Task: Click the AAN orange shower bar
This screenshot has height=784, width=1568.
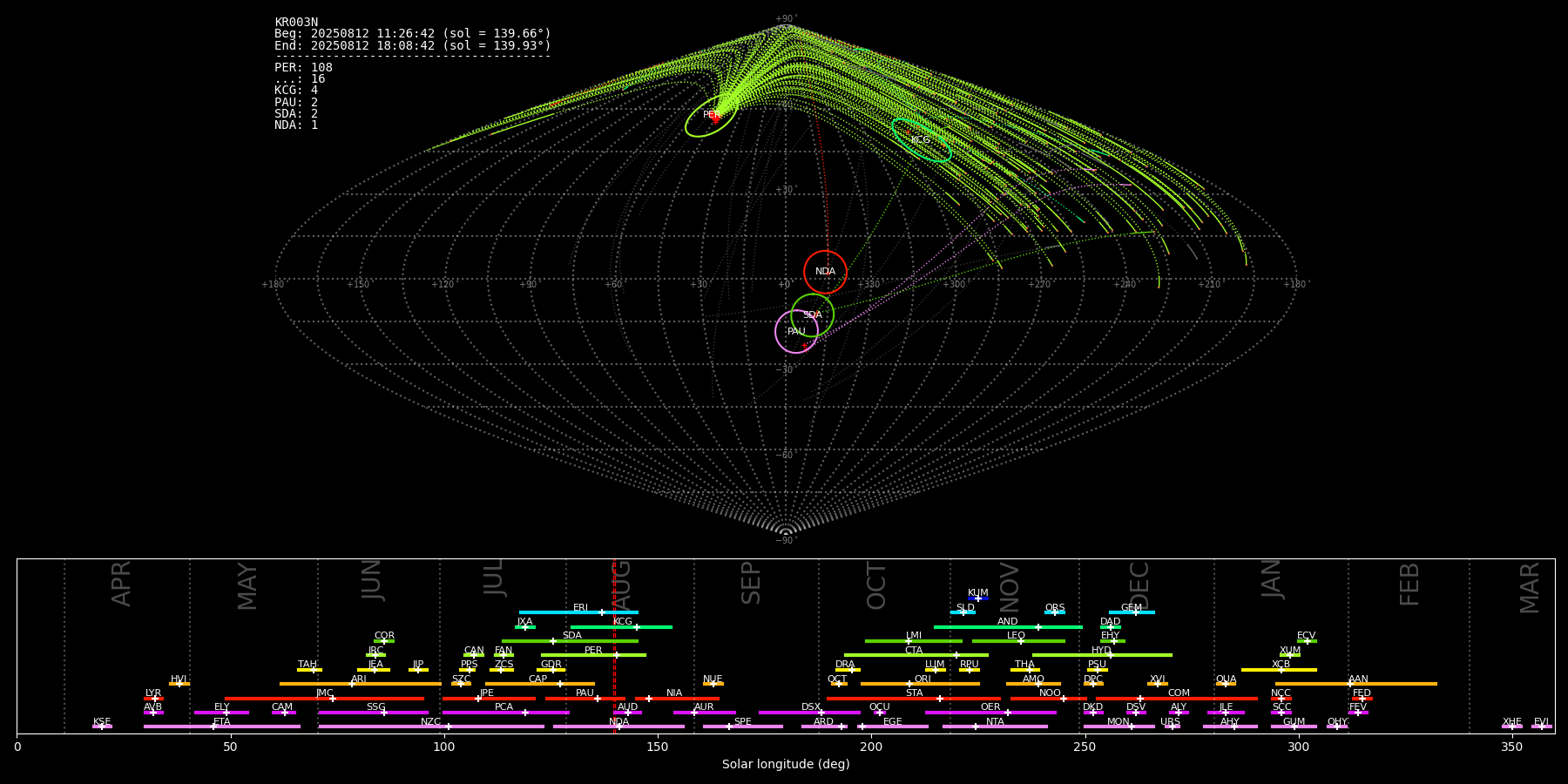Action: pos(1356,684)
